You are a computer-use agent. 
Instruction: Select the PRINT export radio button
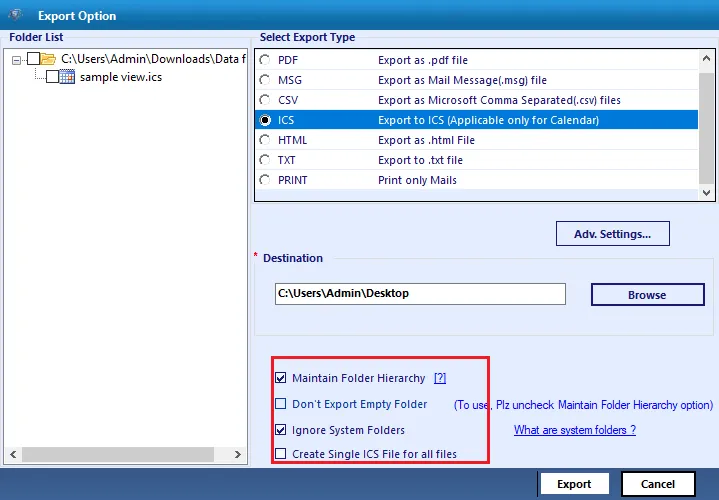point(265,180)
